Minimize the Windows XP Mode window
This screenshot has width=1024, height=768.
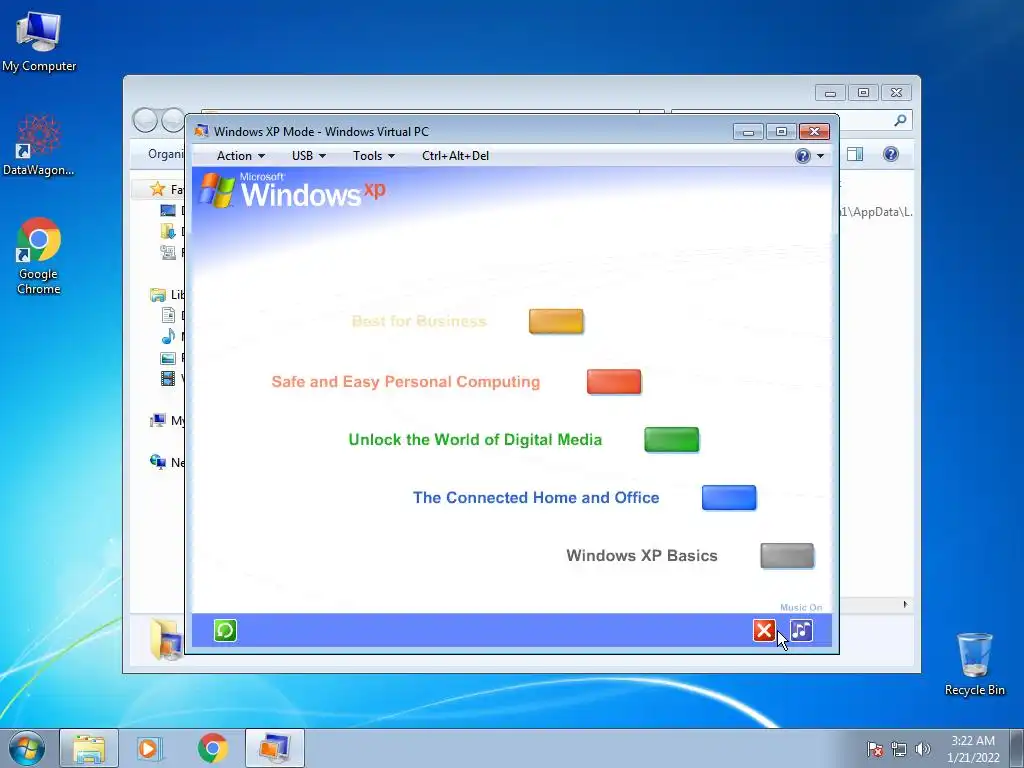click(x=748, y=132)
